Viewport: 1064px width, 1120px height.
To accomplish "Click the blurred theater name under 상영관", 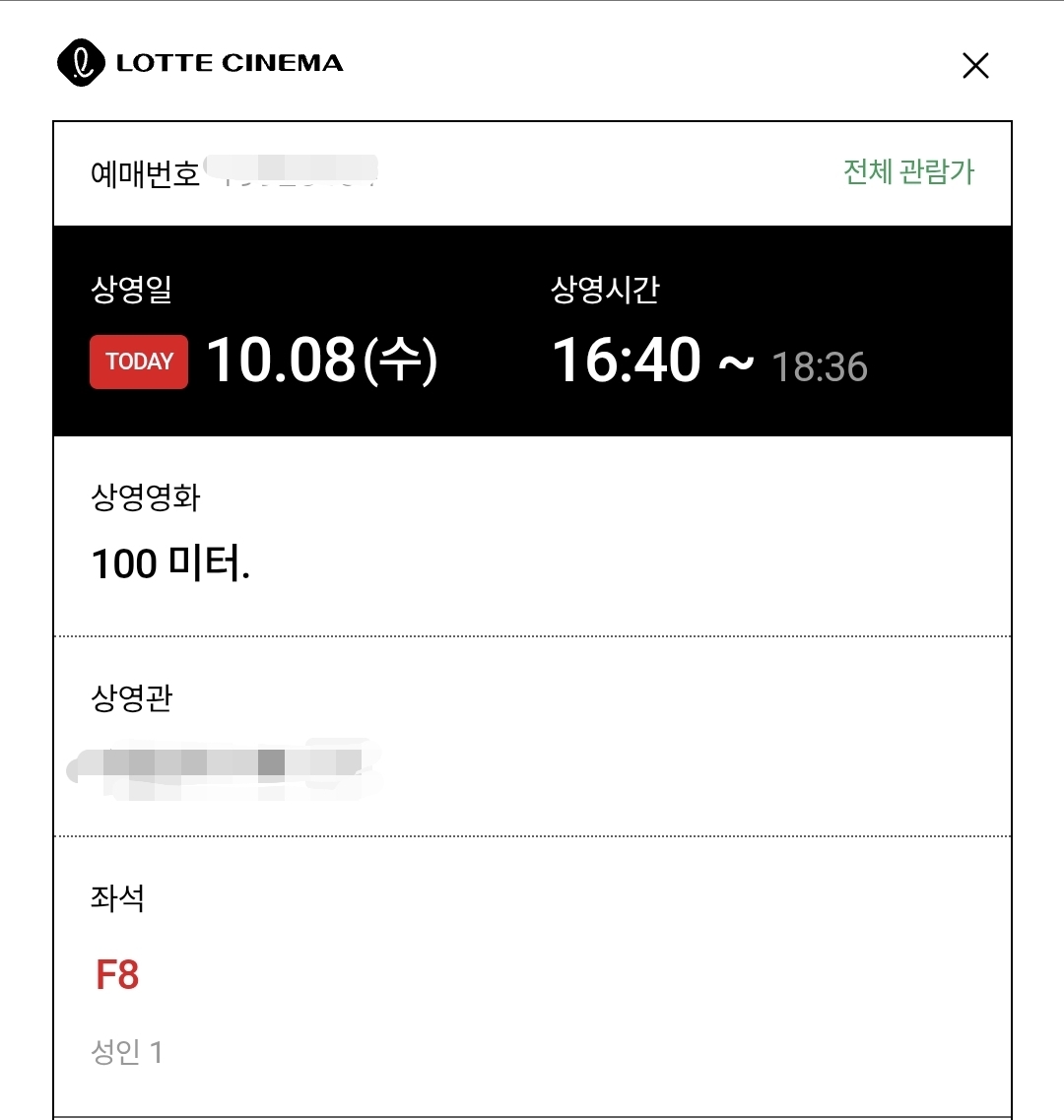I will pyautogui.click(x=225, y=767).
